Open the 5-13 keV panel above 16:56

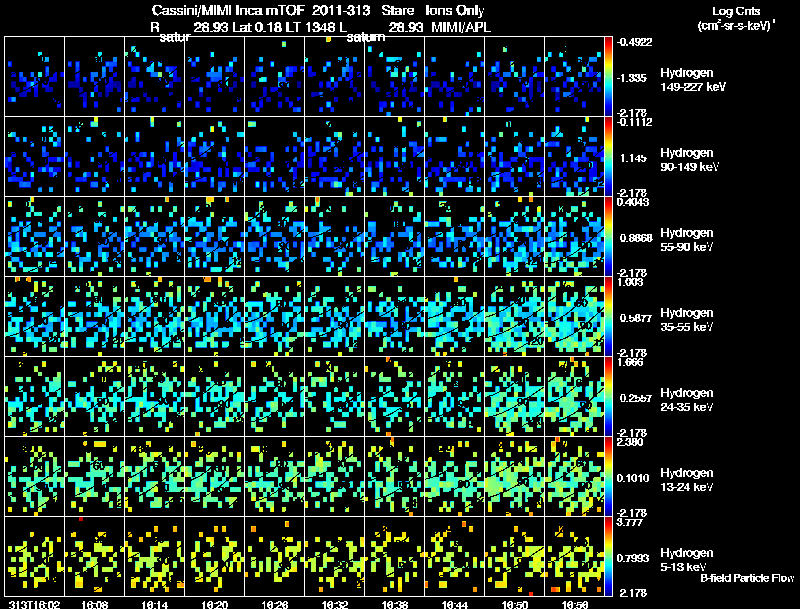tap(574, 556)
